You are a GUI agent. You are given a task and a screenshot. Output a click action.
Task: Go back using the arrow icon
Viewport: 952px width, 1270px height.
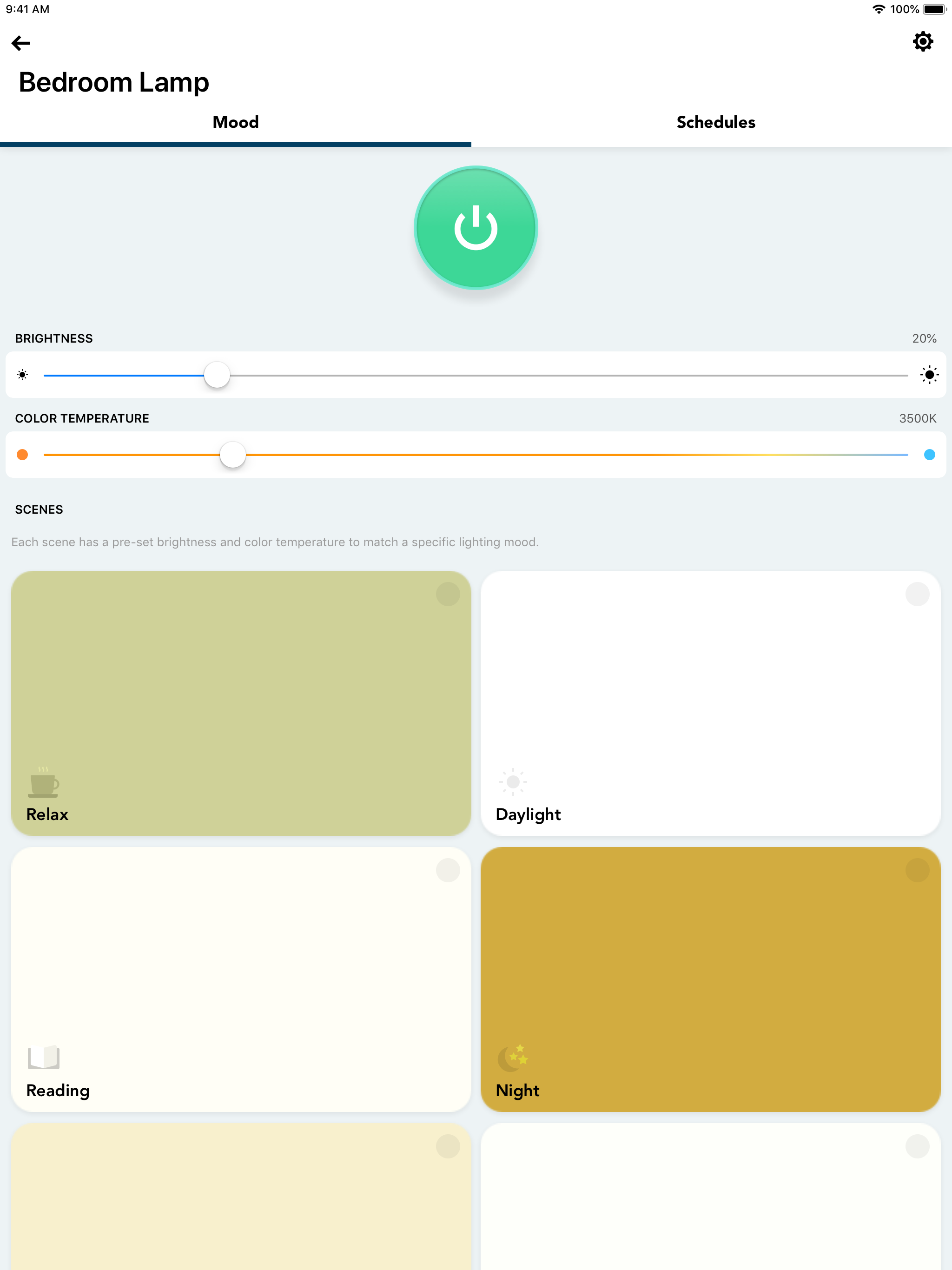coord(20,43)
